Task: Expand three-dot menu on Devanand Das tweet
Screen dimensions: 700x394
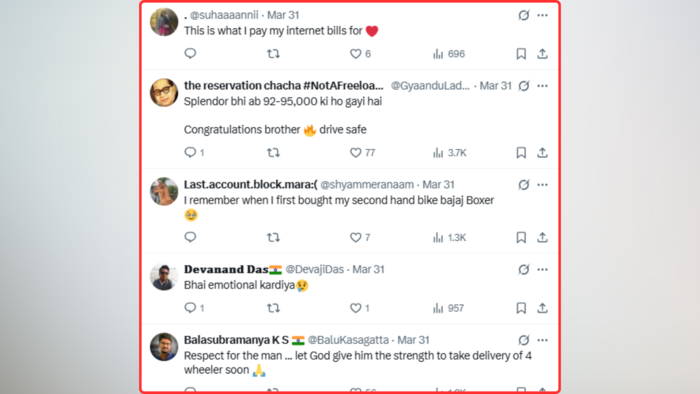Action: [542, 270]
